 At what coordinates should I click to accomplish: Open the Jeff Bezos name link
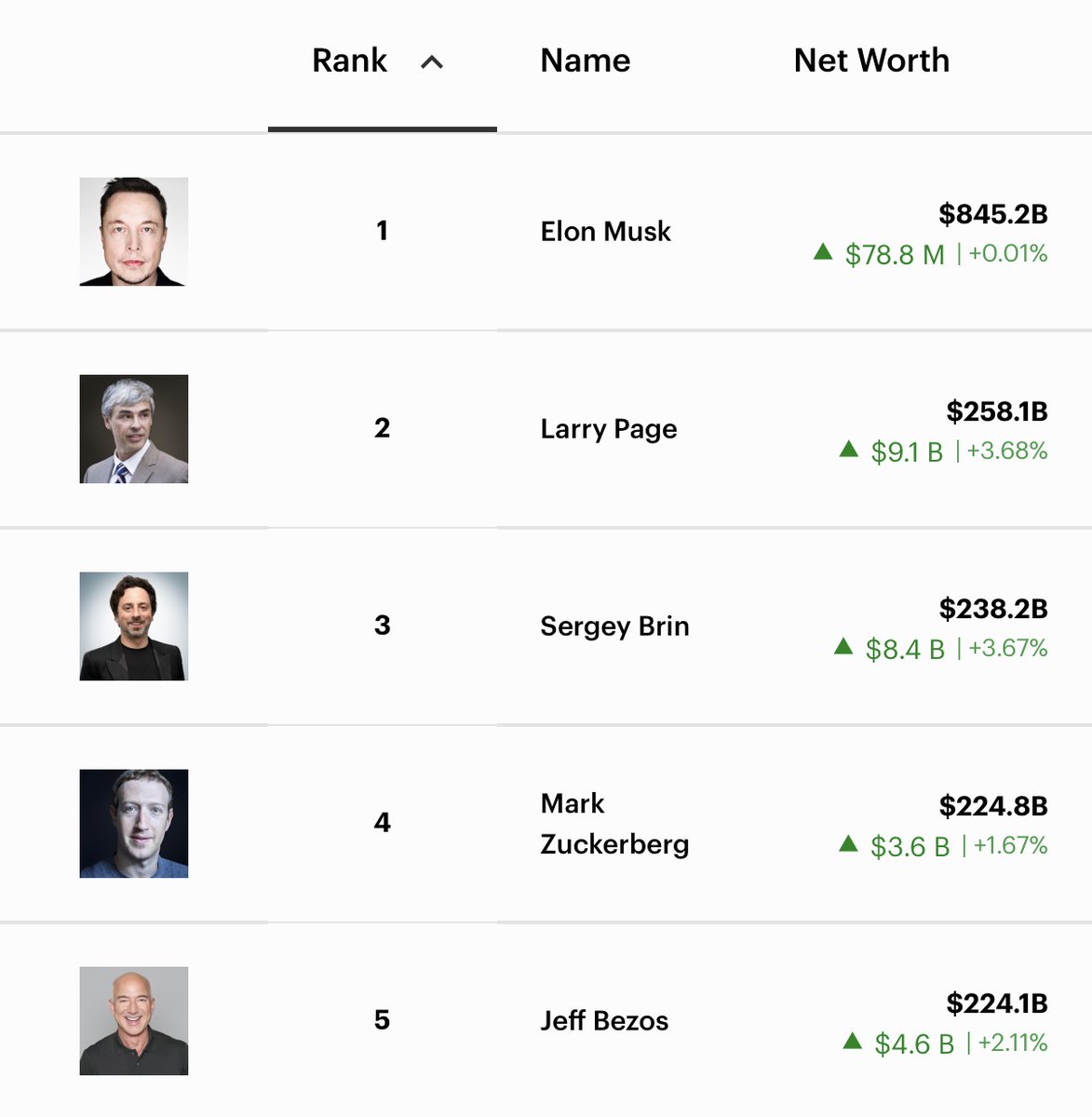604,1021
